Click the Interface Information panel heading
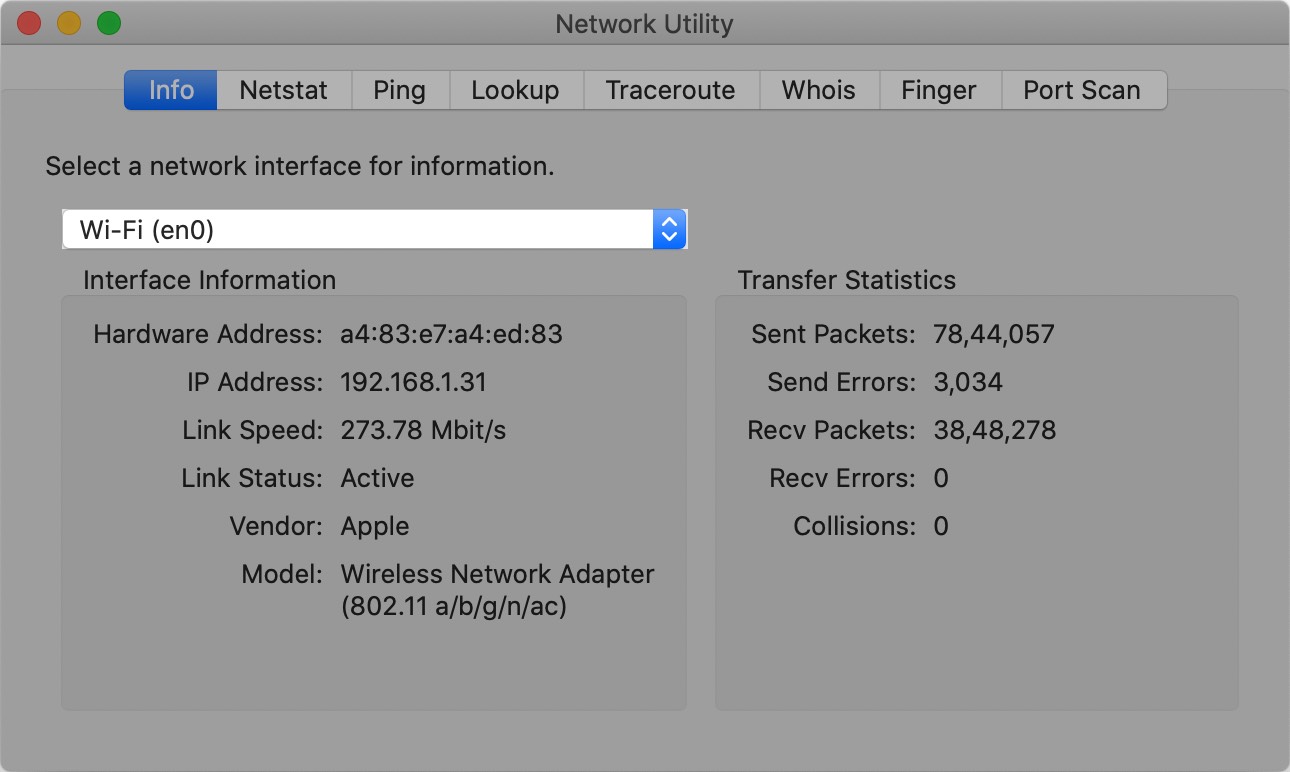This screenshot has height=772, width=1290. 209,281
